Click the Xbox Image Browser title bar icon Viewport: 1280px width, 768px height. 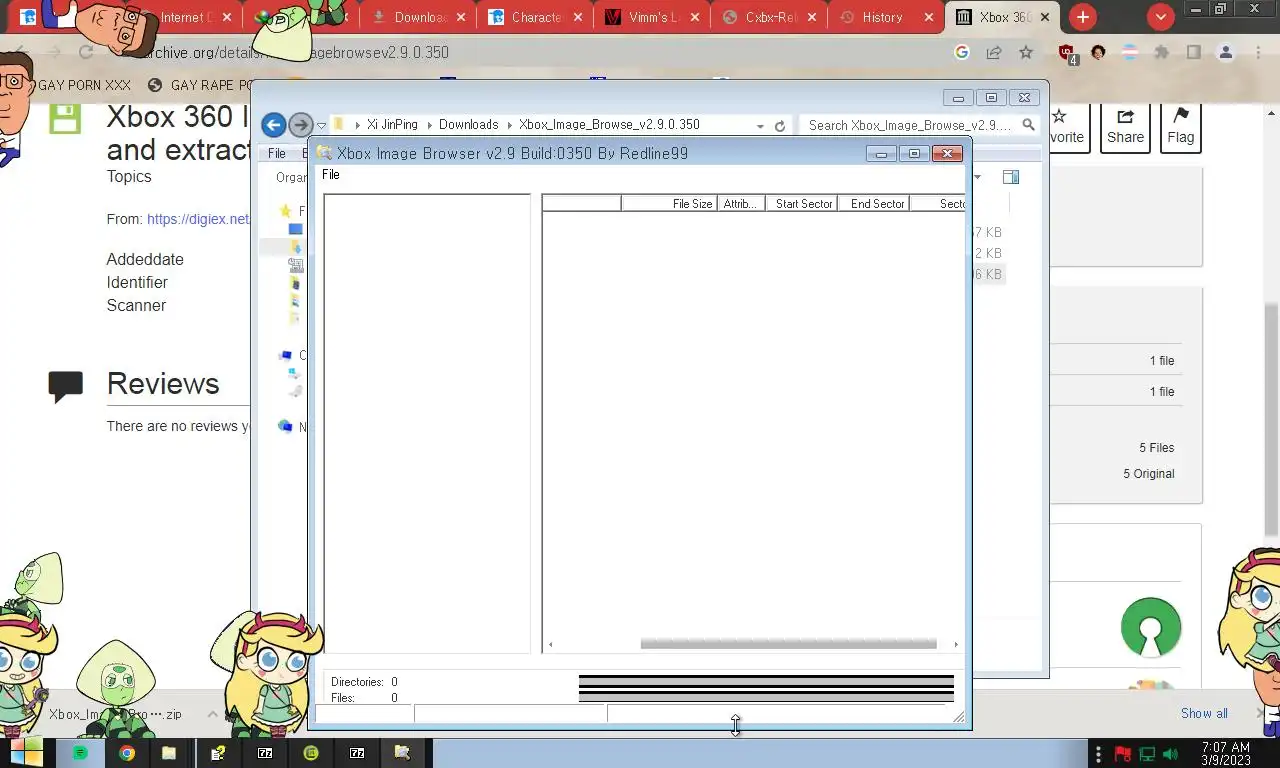point(324,153)
